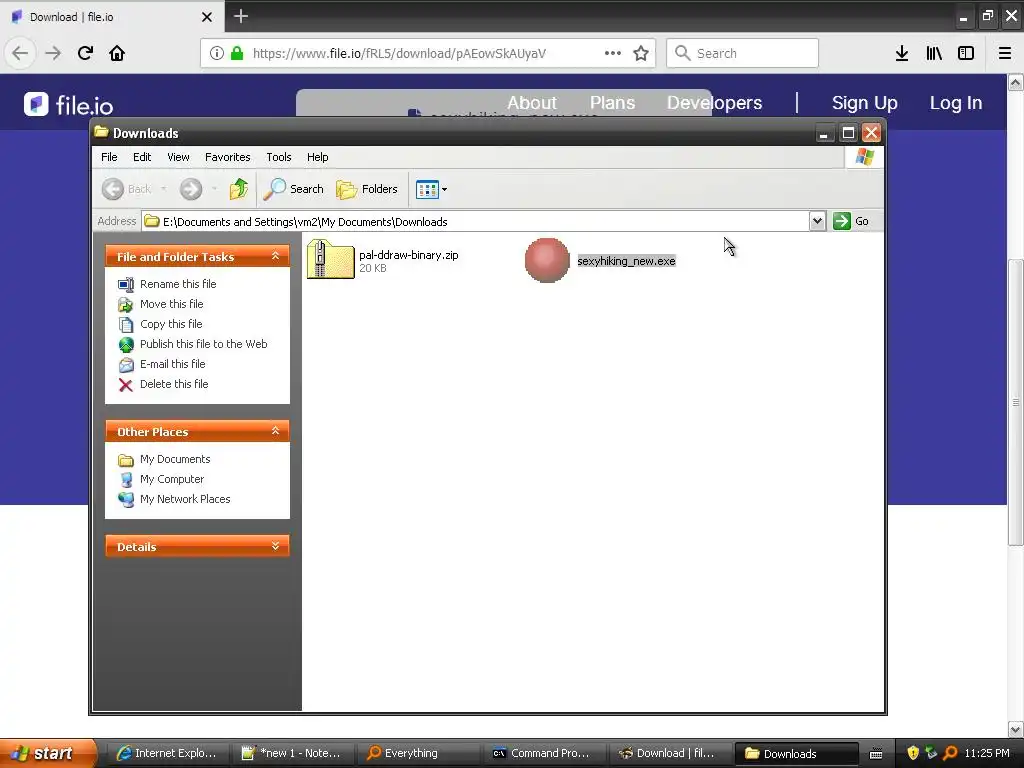Click the file.io logo

click(x=69, y=104)
